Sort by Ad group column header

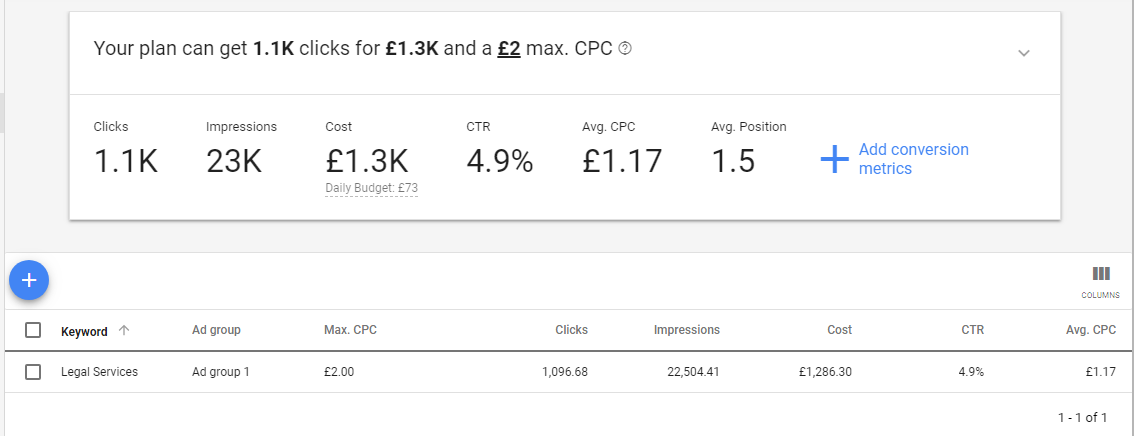[216, 330]
